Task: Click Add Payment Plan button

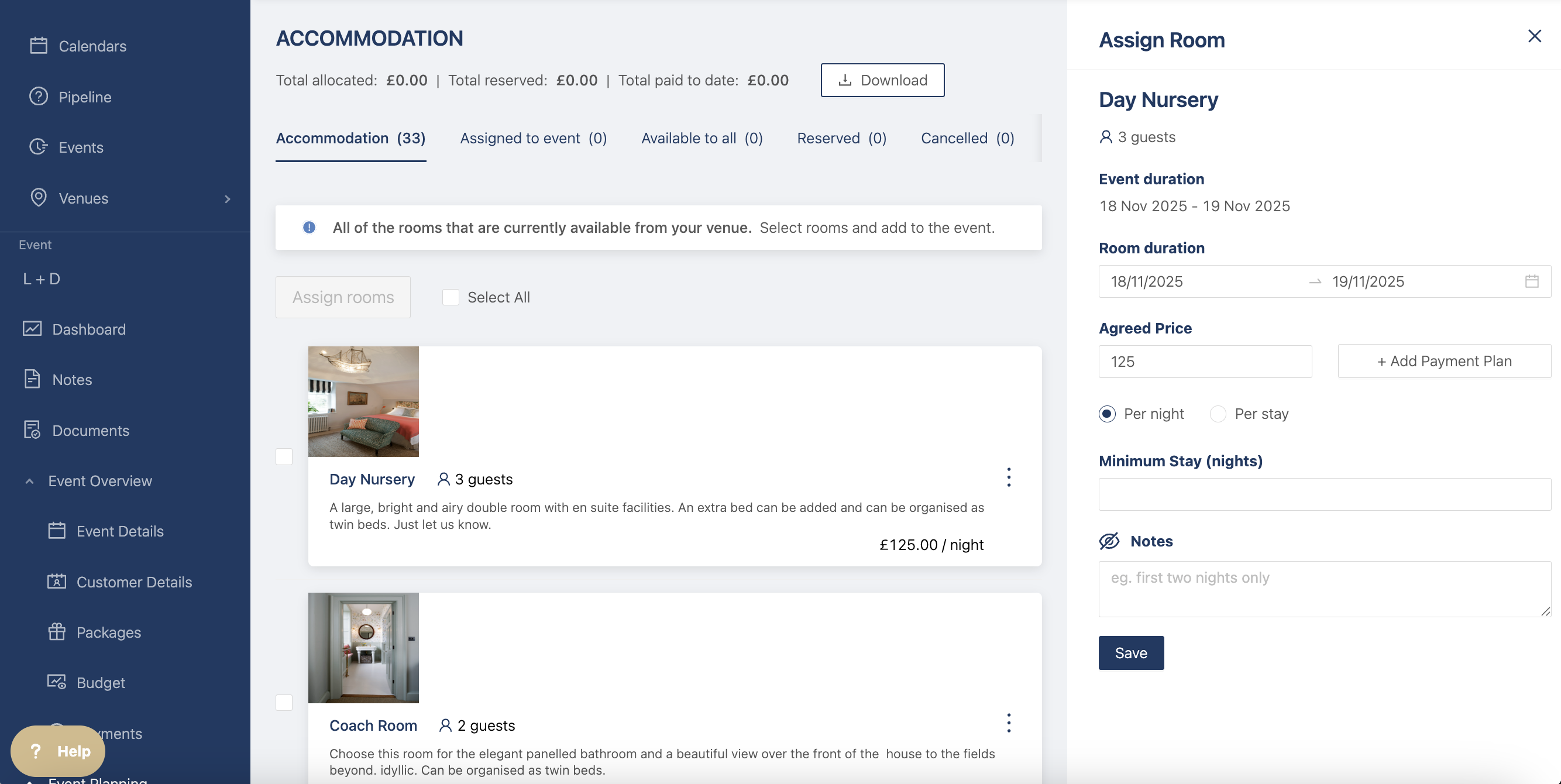Action: (x=1443, y=361)
